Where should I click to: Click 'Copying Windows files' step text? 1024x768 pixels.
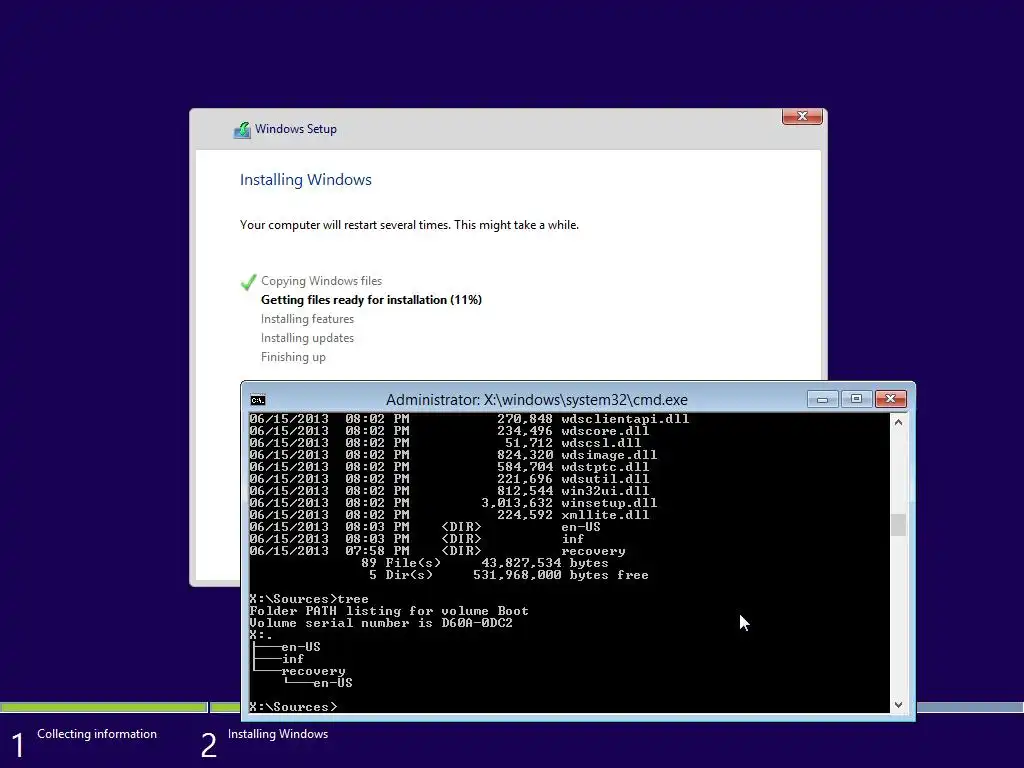pos(321,281)
